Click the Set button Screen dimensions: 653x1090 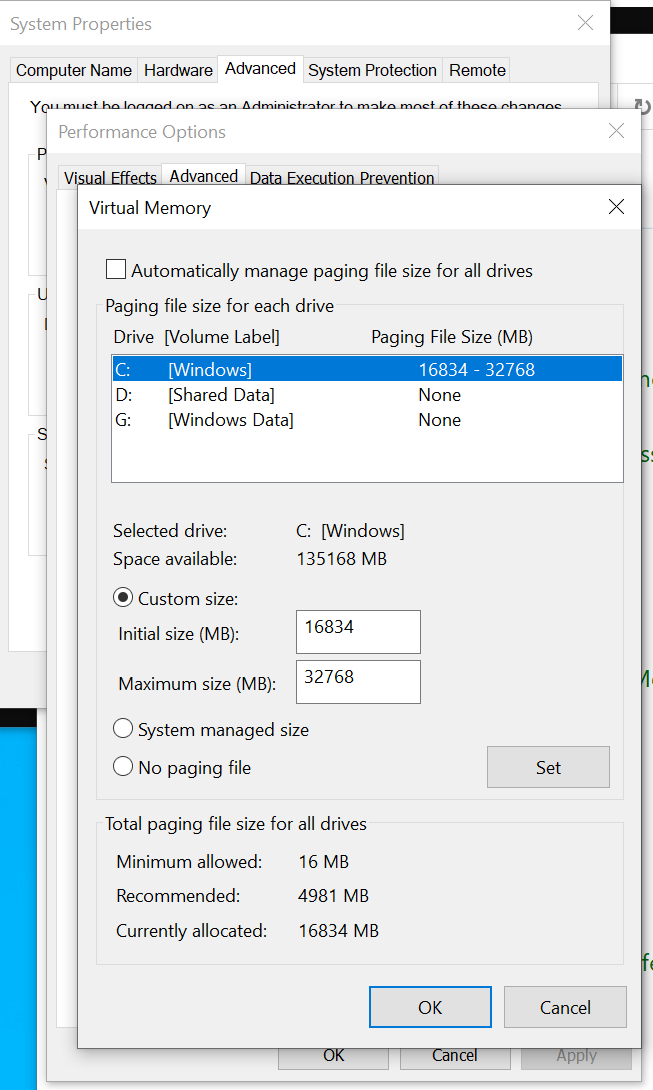(x=548, y=767)
